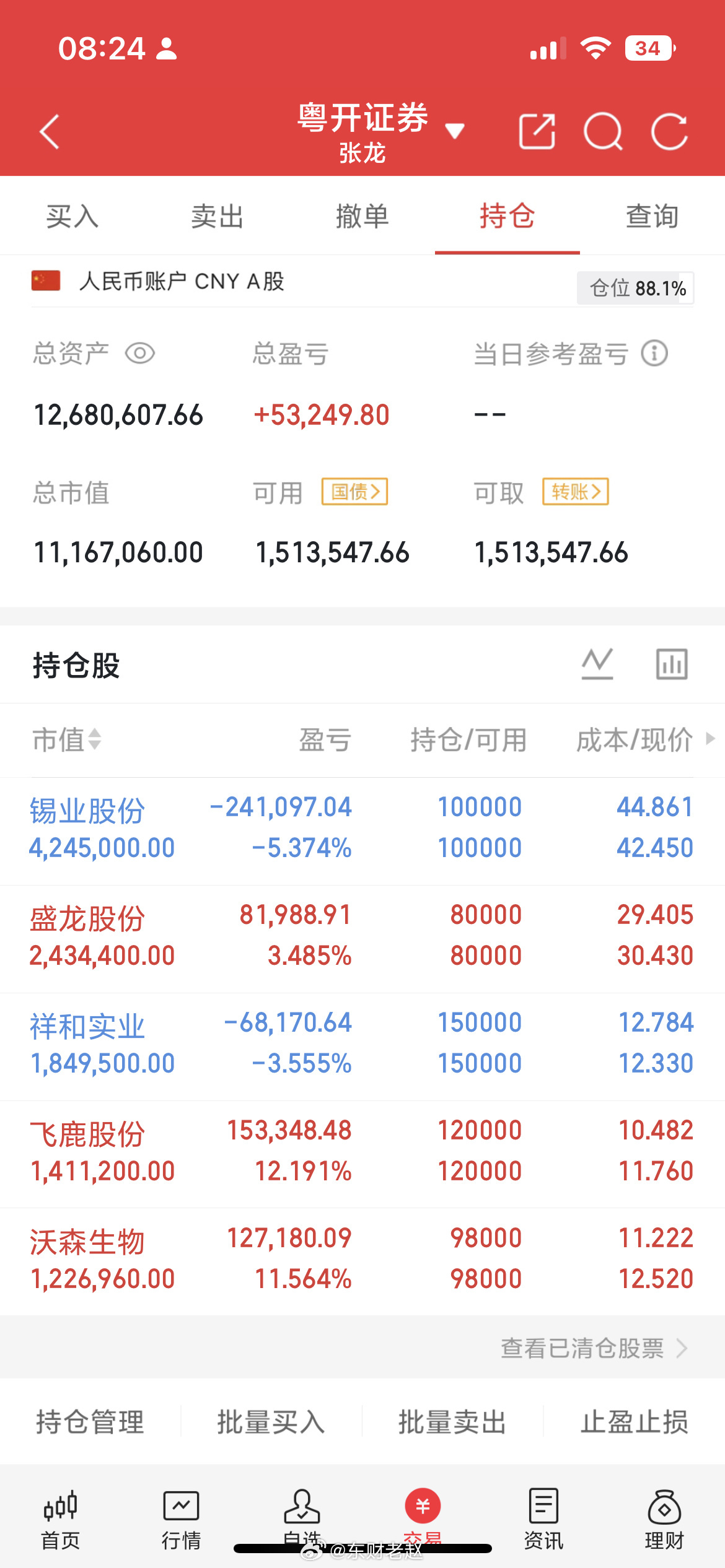
Task: Refresh holdings with the reload icon
Action: [x=669, y=131]
